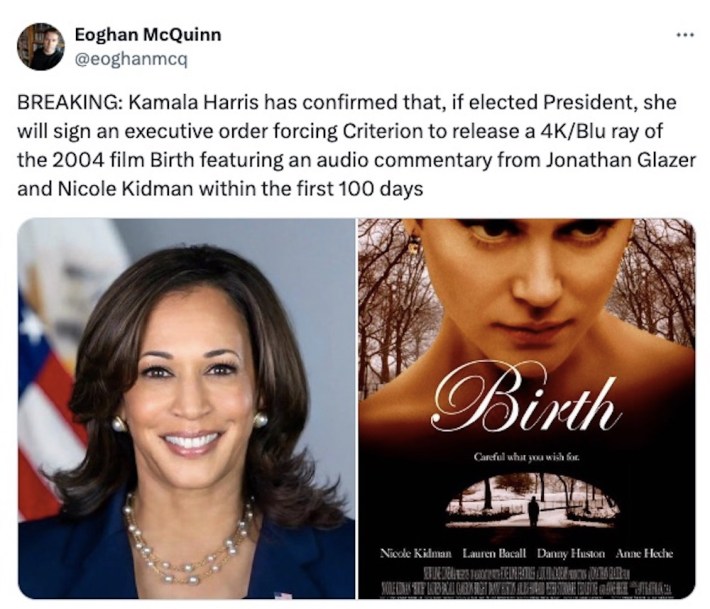Open Eoghan McQuinn's profile avatar
The image size is (710, 609).
[40, 46]
